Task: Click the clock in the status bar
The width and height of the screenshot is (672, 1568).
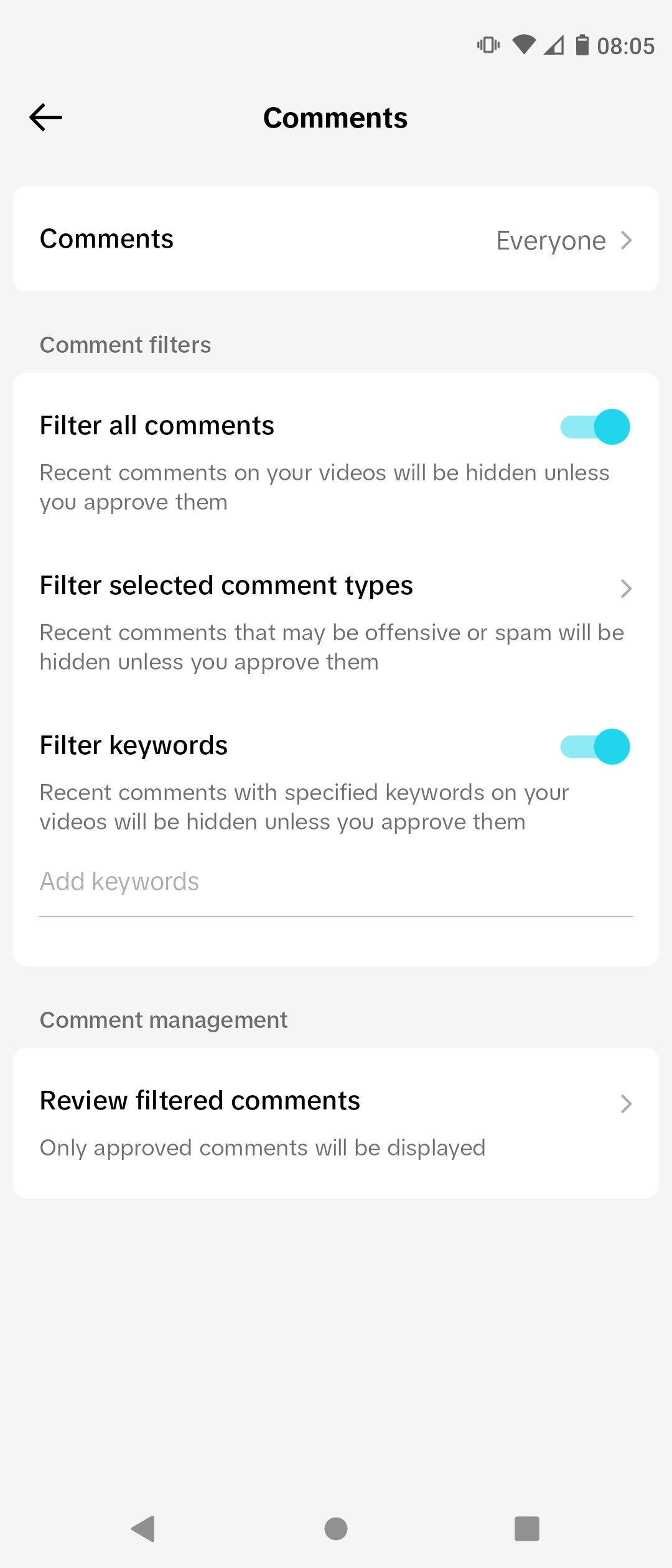Action: (626, 45)
